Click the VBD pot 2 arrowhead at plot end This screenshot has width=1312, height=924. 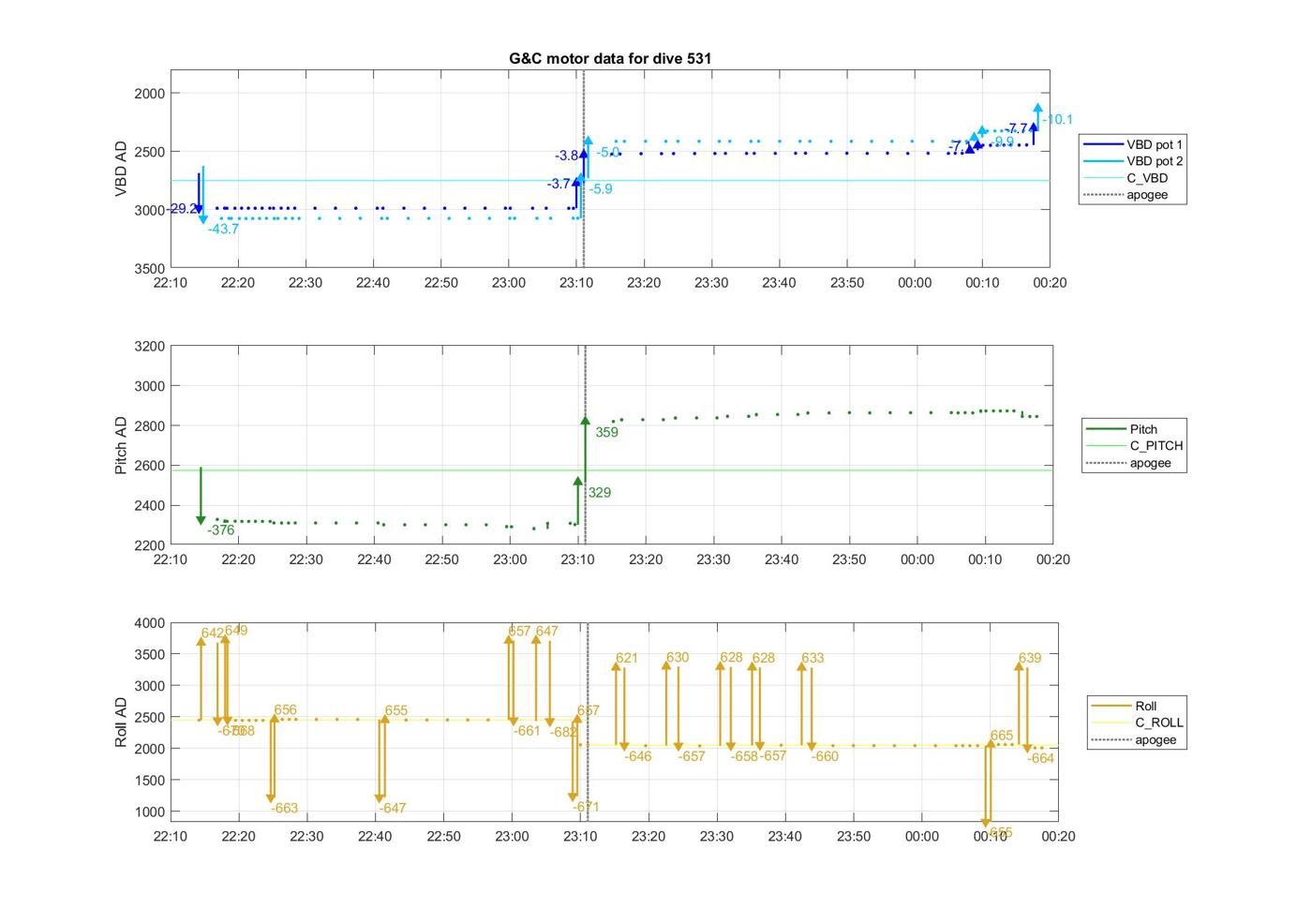click(1037, 109)
